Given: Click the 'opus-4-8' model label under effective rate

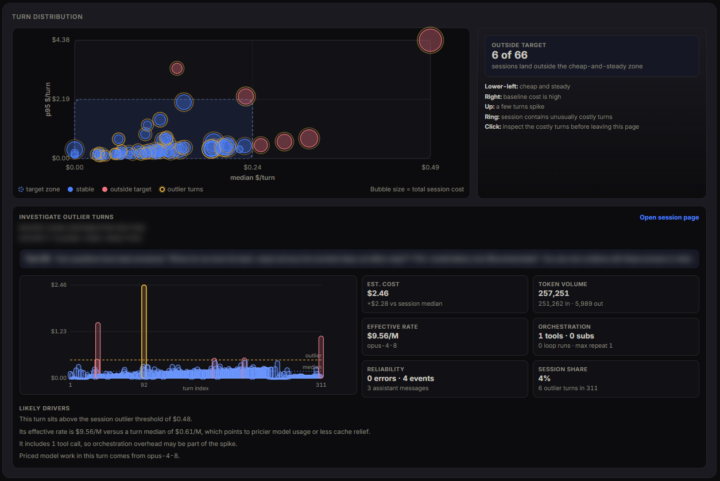Looking at the screenshot, I should tap(382, 346).
